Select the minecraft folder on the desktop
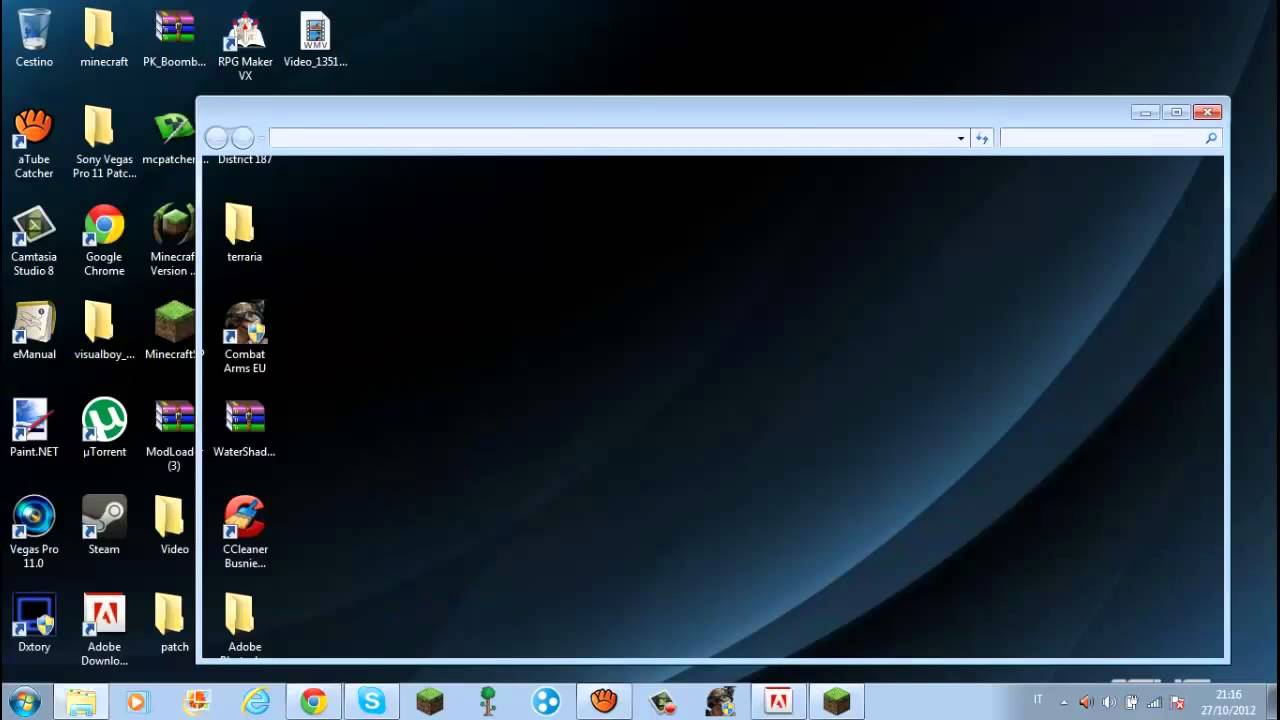Screen dimensions: 1280x720 (x=104, y=38)
